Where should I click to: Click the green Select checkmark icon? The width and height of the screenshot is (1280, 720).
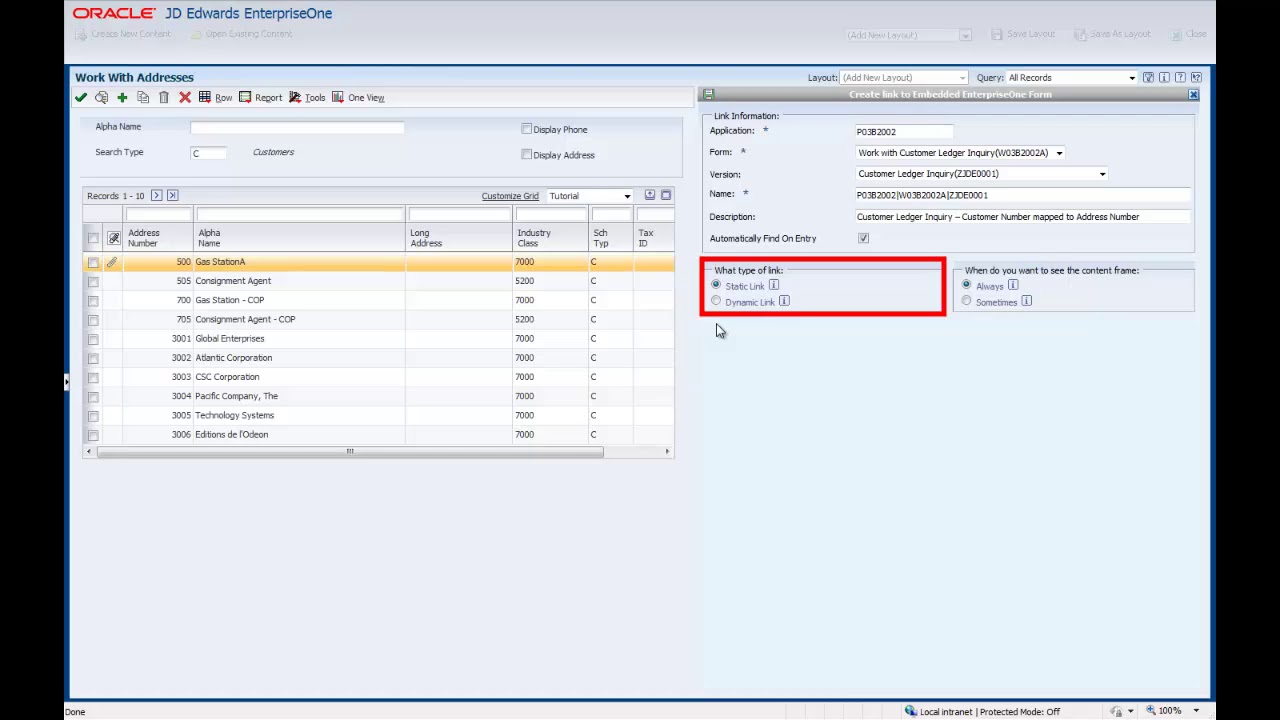pos(80,97)
